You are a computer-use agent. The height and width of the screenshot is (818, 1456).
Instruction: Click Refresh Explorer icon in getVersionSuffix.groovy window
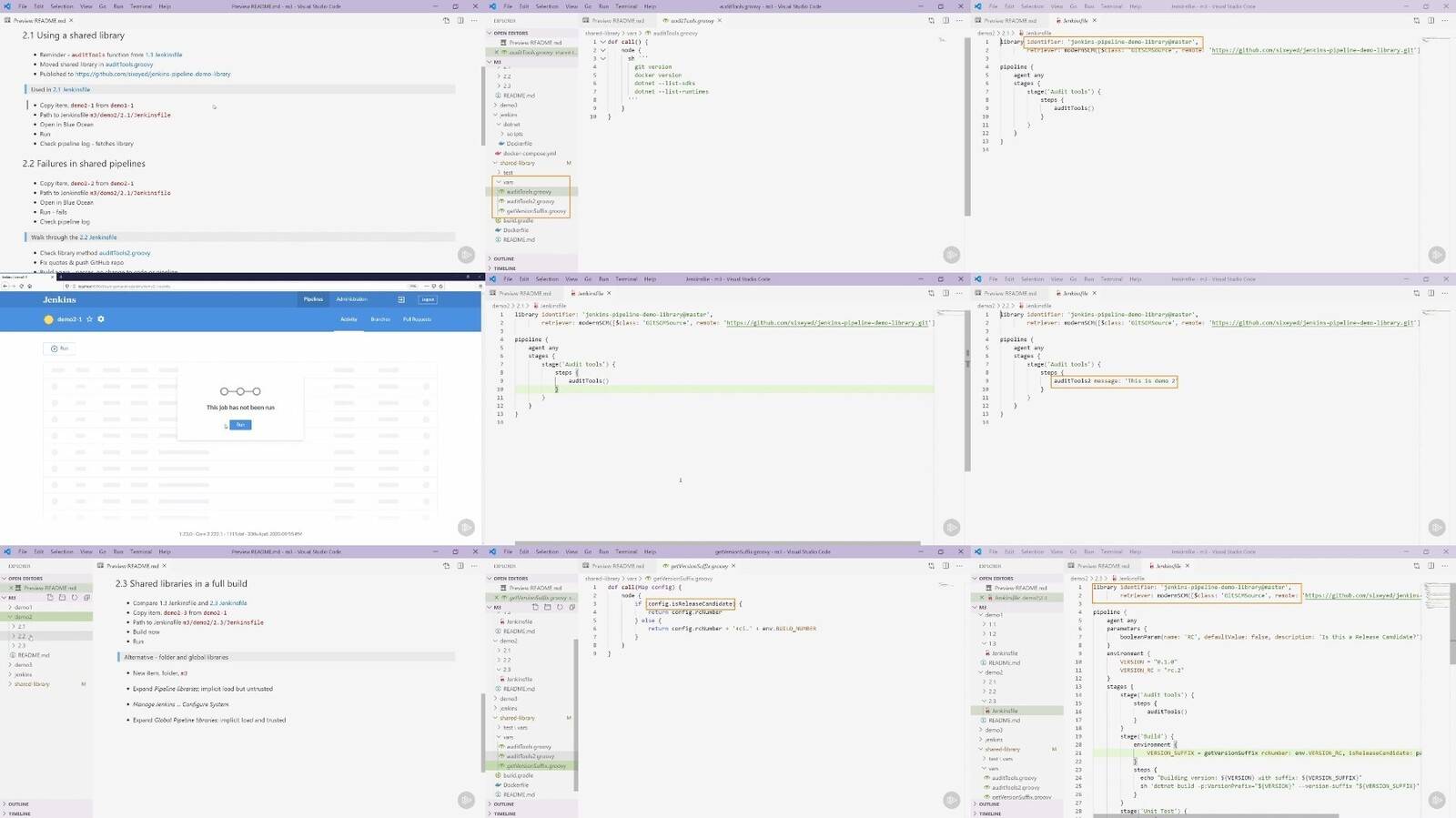(560, 607)
